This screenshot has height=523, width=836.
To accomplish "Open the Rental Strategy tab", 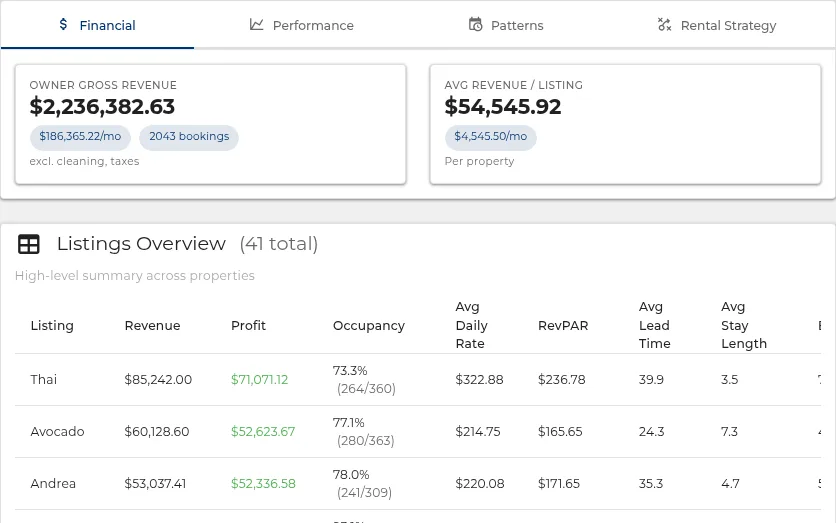I will [717, 25].
